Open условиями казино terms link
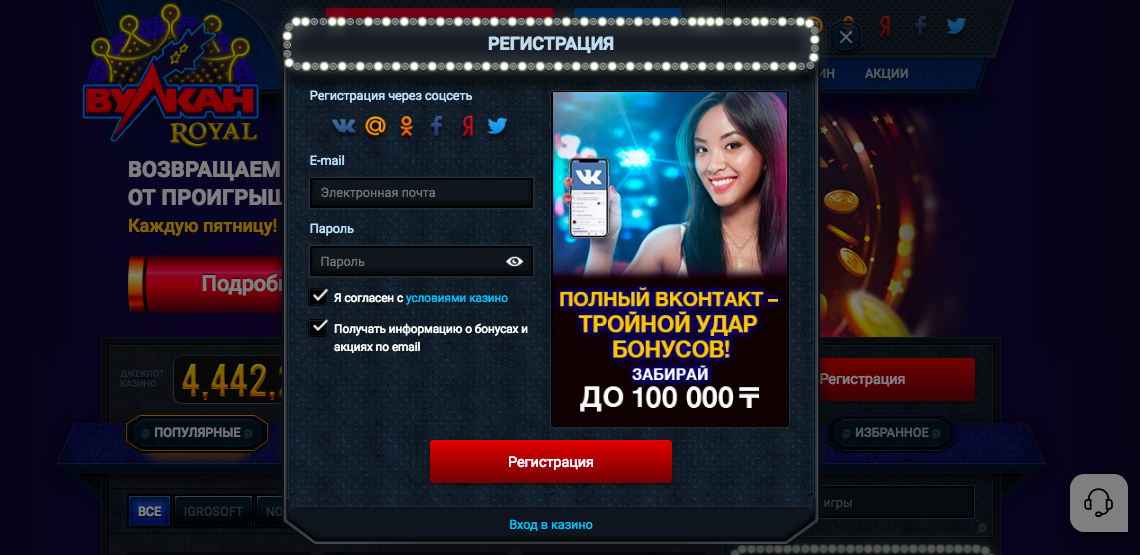The image size is (1140, 555). click(x=457, y=298)
